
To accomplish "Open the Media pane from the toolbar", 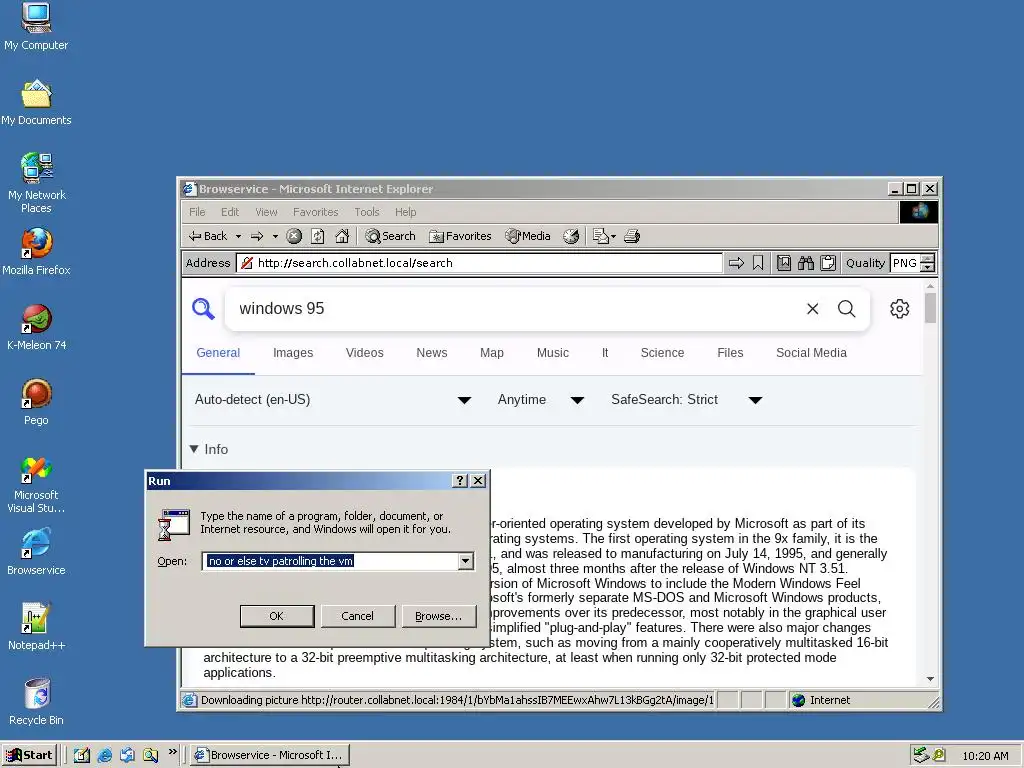I will tap(528, 236).
